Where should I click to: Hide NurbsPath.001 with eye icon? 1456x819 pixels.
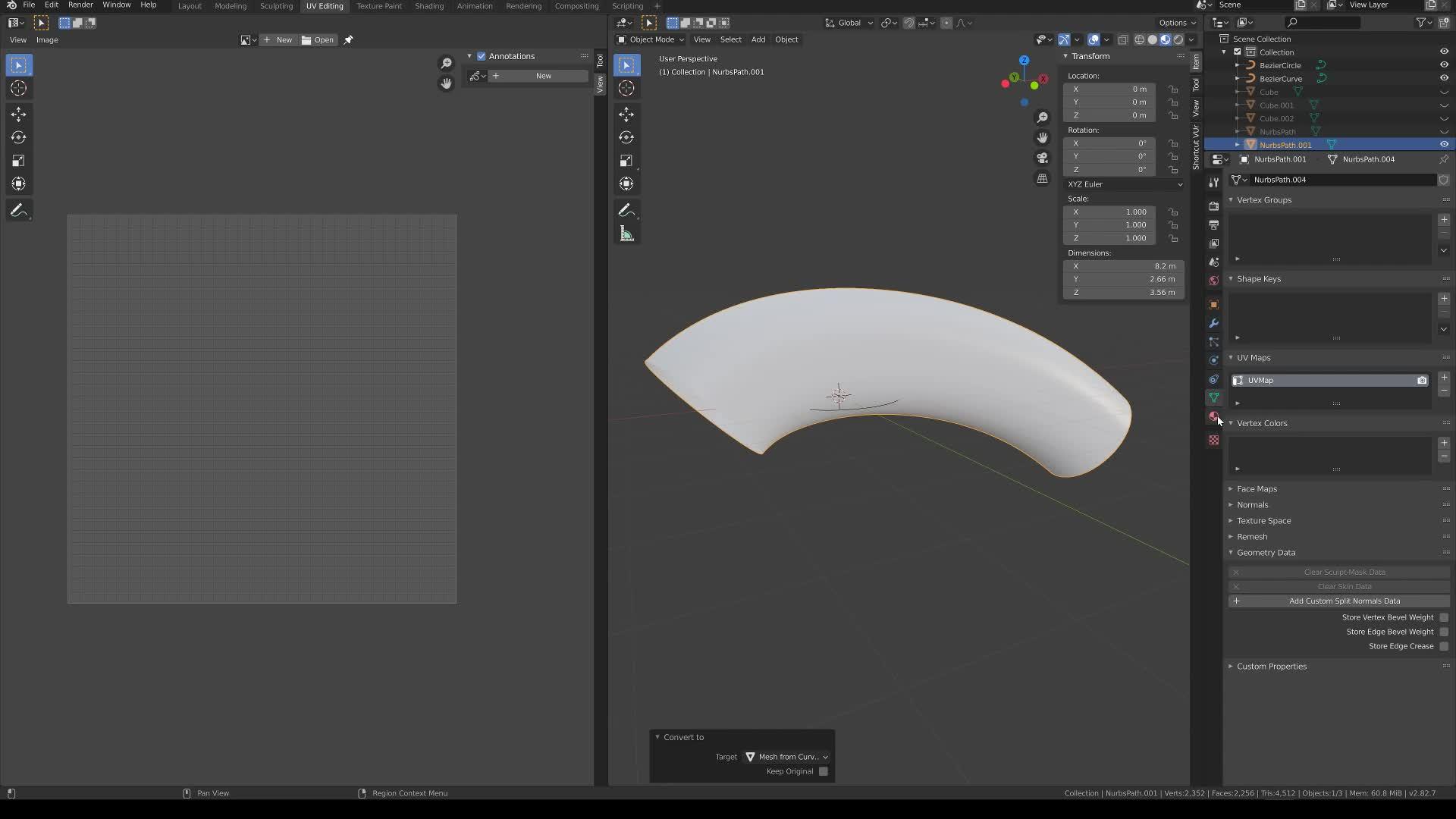(1444, 145)
